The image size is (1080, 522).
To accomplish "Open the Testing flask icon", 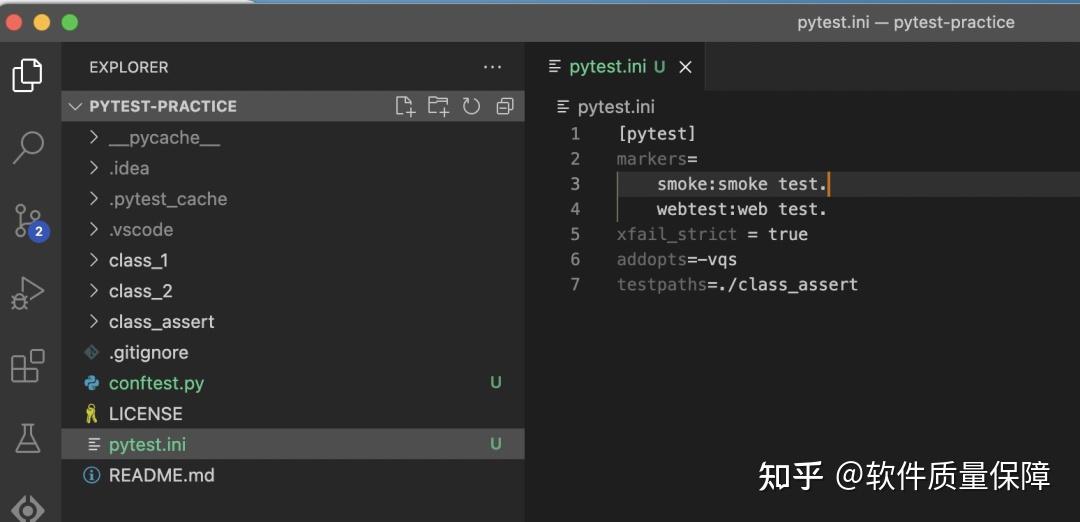I will (28, 437).
